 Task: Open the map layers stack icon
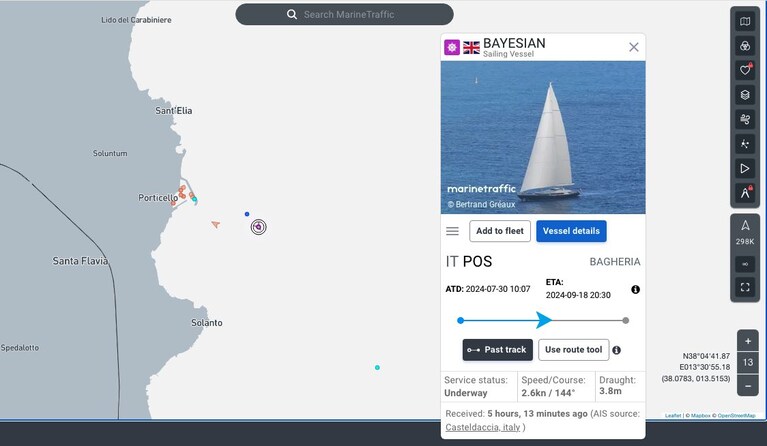745,95
